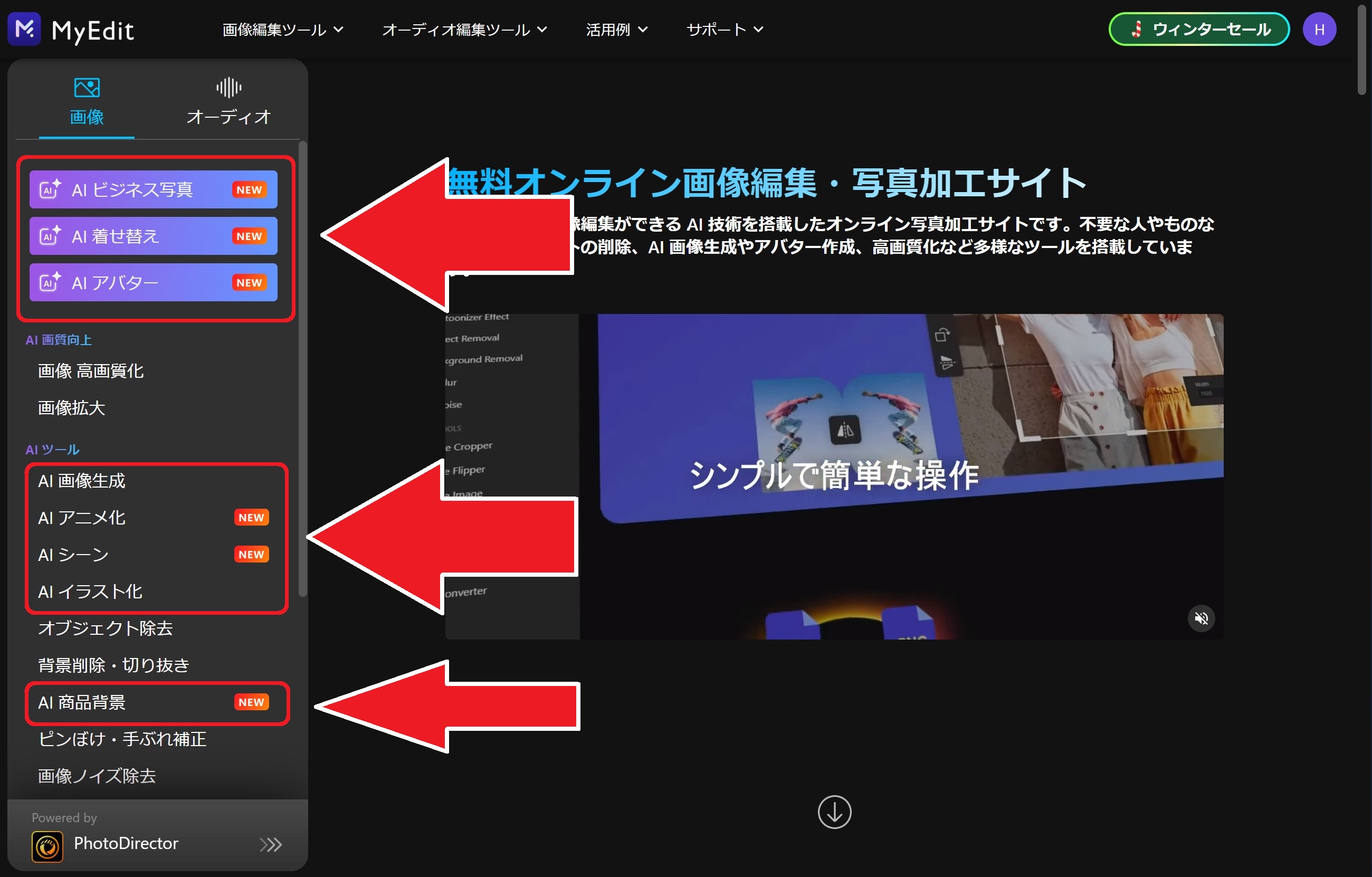
Task: Click the ウィンターセール sale button
Action: point(1199,30)
